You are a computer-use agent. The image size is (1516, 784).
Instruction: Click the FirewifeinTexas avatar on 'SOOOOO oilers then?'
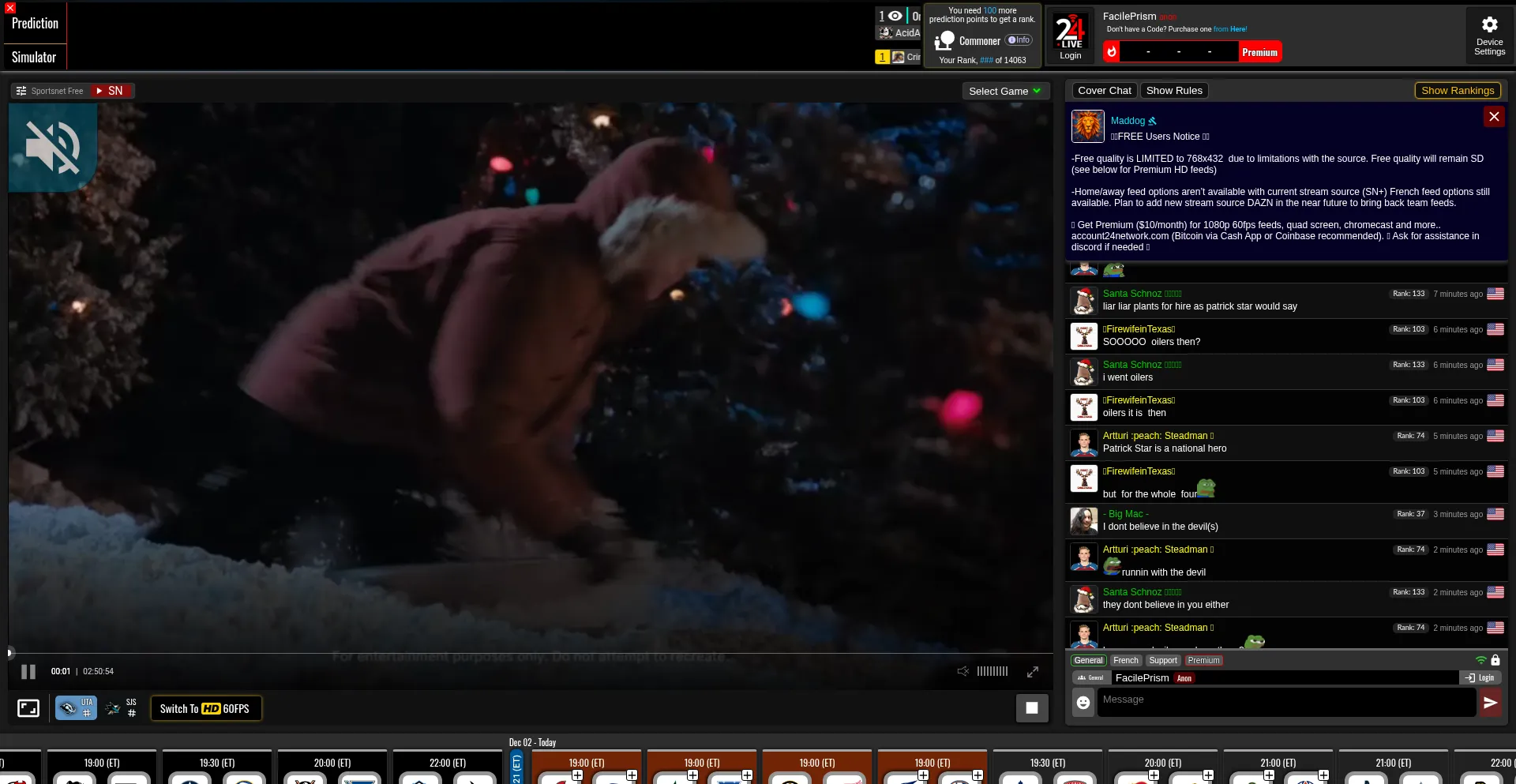tap(1084, 336)
